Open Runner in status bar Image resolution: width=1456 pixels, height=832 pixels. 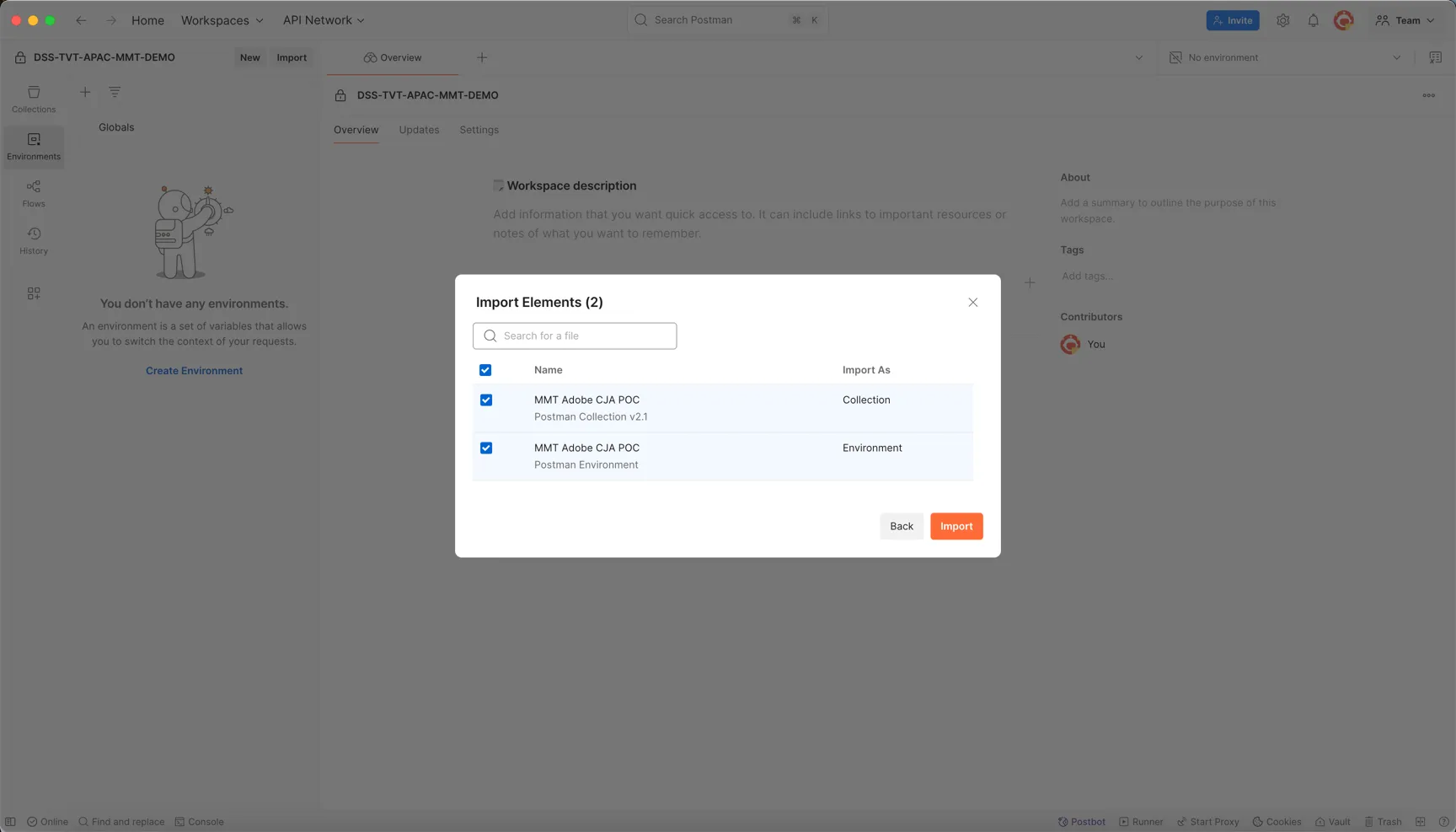point(1141,822)
